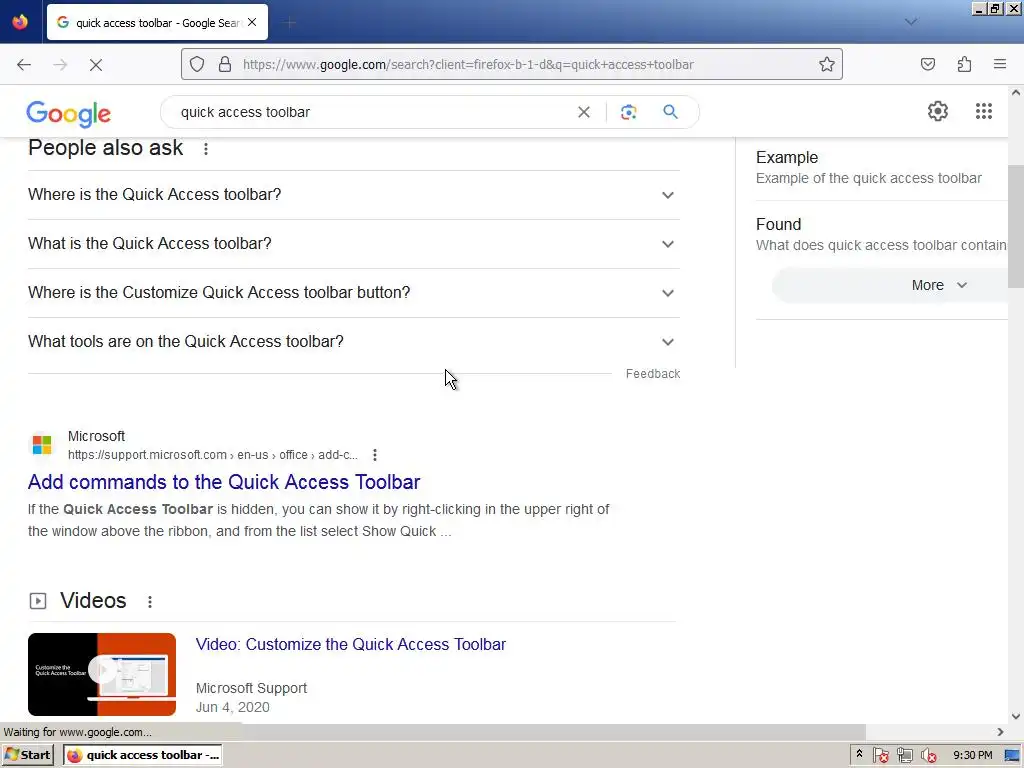Clear the Google search box text
1024x768 pixels.
pyautogui.click(x=584, y=112)
